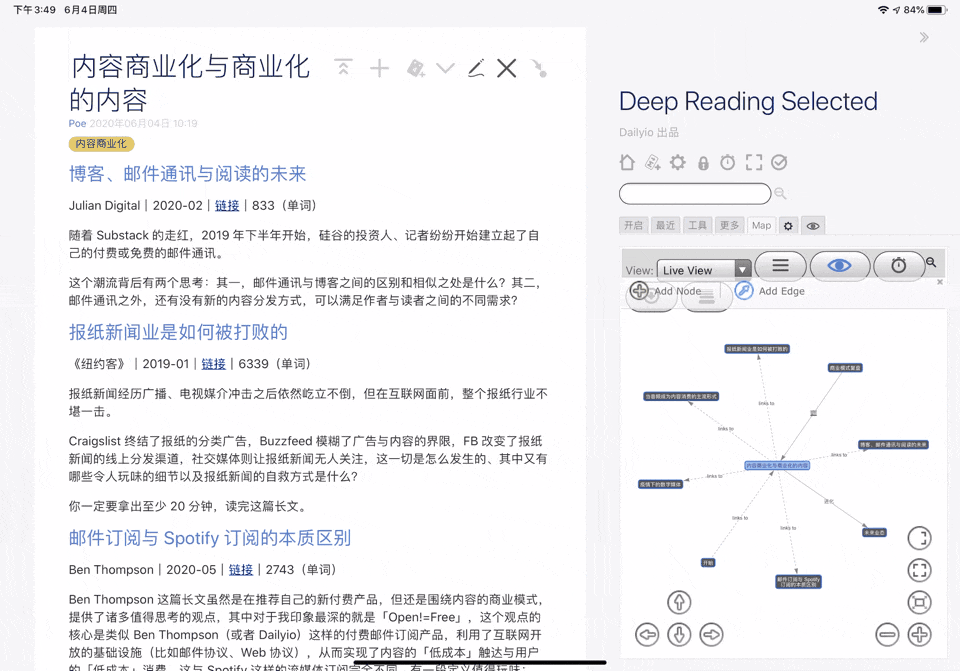Image resolution: width=960 pixels, height=671 pixels.
Task: Open heading 博客、邮件通讯与阅读的未来
Action: coord(187,174)
